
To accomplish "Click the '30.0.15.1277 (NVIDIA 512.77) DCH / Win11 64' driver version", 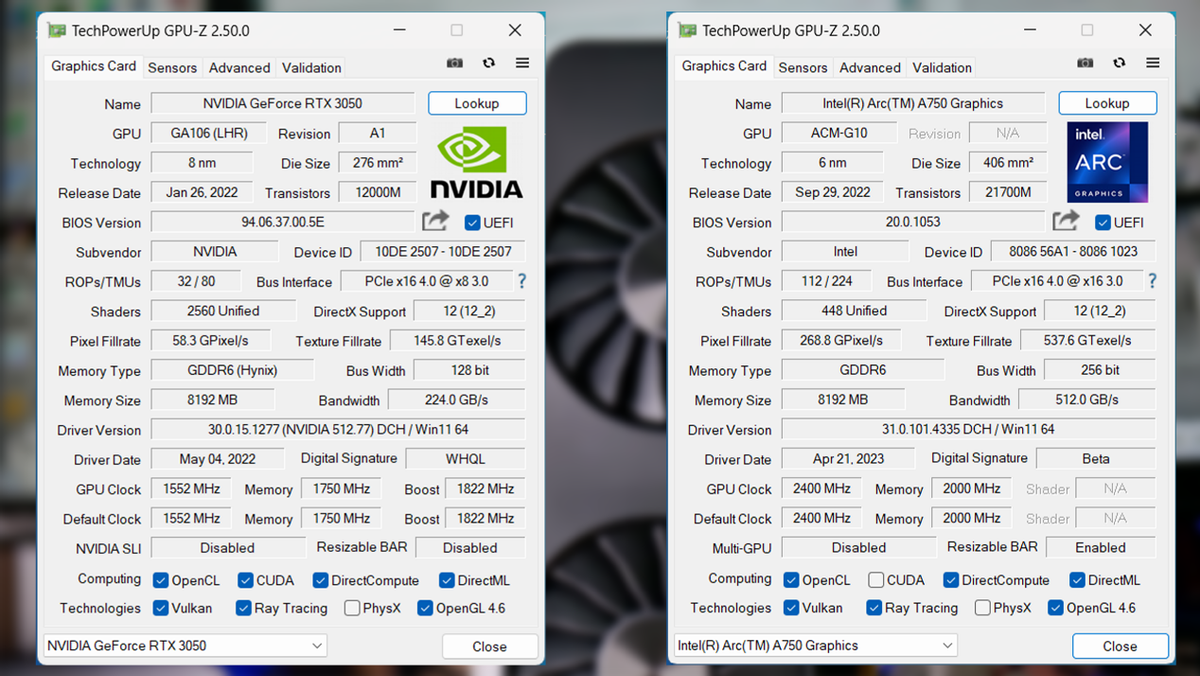I will (x=338, y=430).
